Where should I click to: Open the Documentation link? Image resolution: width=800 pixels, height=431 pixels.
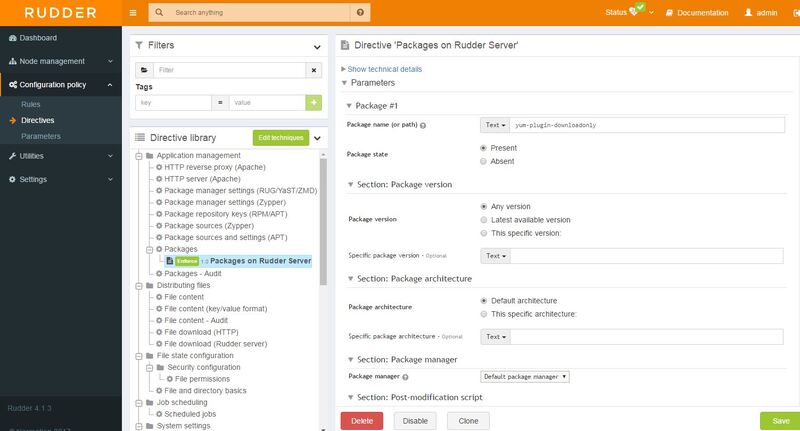(697, 13)
